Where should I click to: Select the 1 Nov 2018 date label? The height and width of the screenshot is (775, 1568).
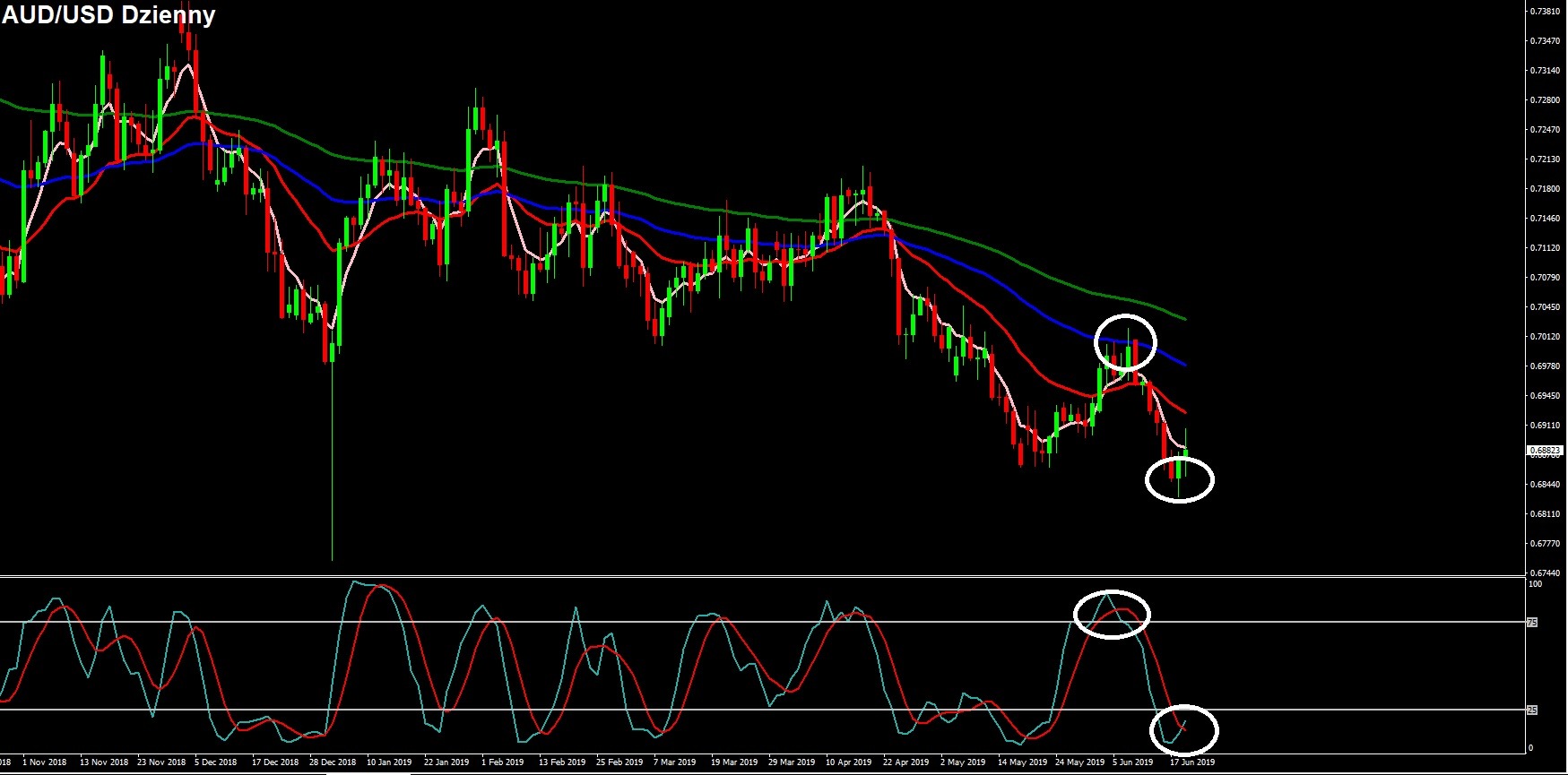click(x=45, y=762)
